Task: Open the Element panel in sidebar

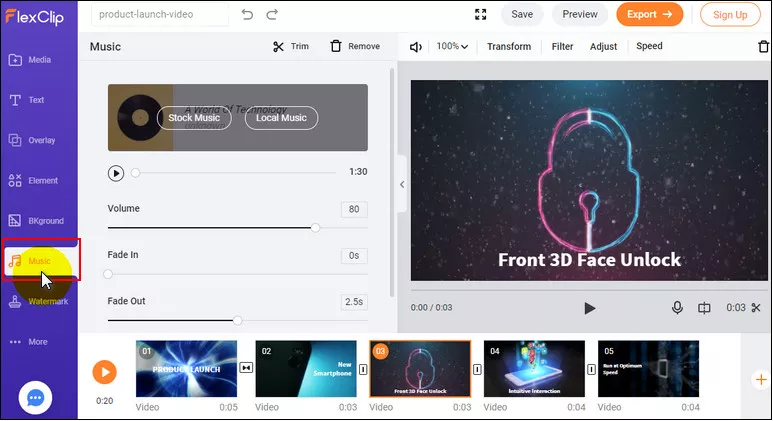Action: coord(33,181)
